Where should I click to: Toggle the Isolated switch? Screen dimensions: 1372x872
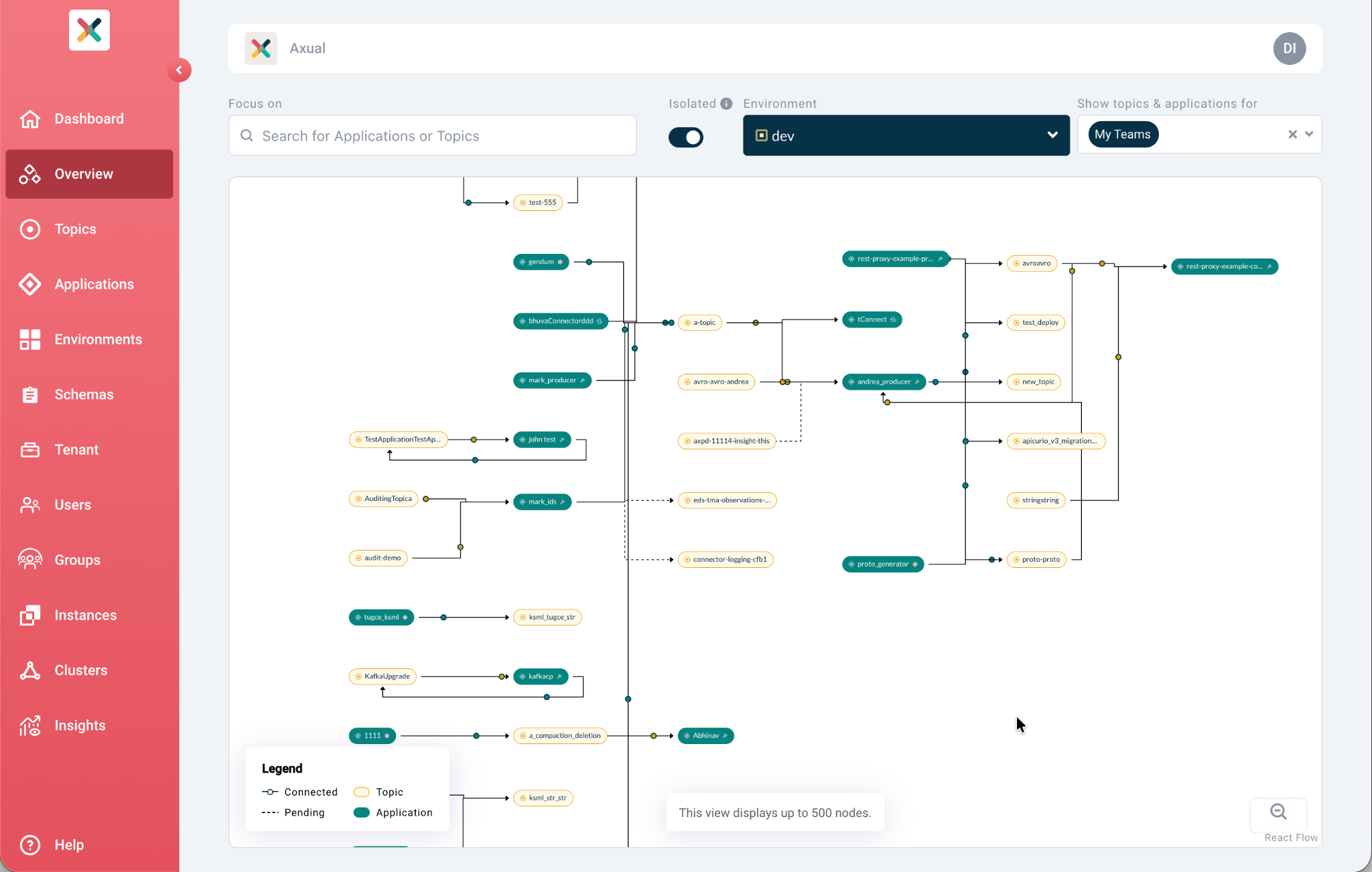coord(686,137)
